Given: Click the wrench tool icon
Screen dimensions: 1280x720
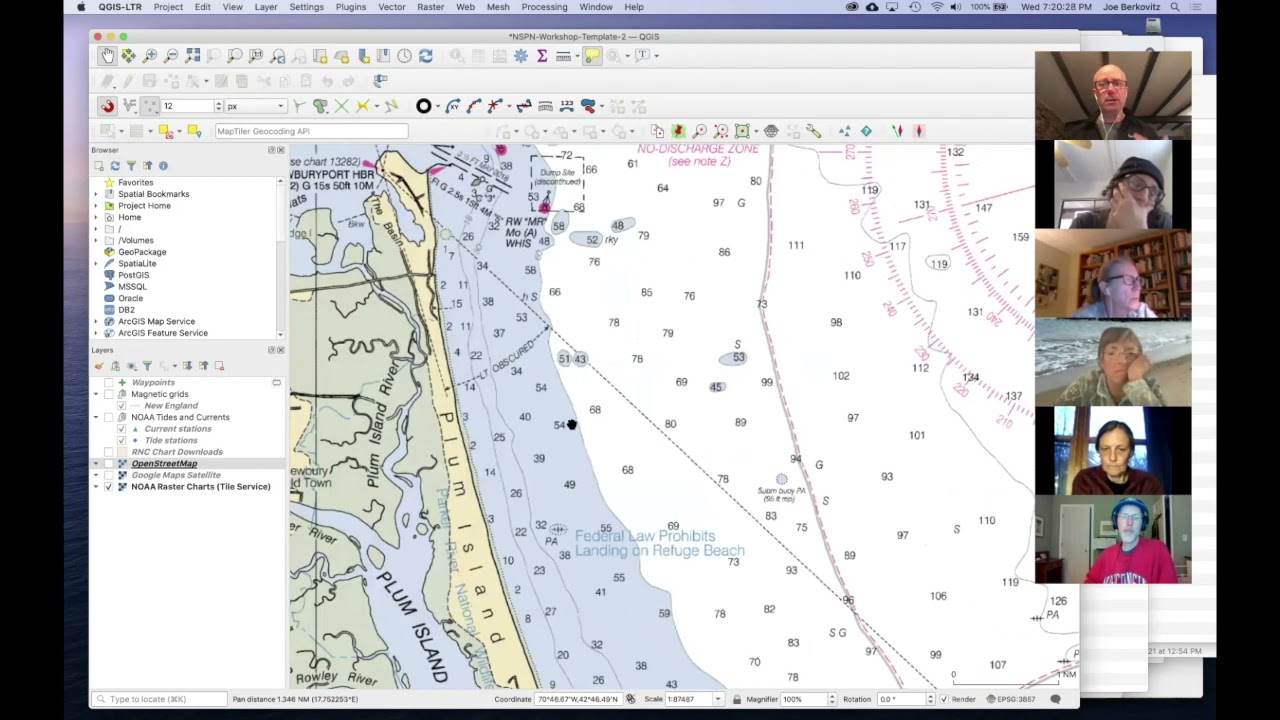Looking at the screenshot, I should click(814, 131).
